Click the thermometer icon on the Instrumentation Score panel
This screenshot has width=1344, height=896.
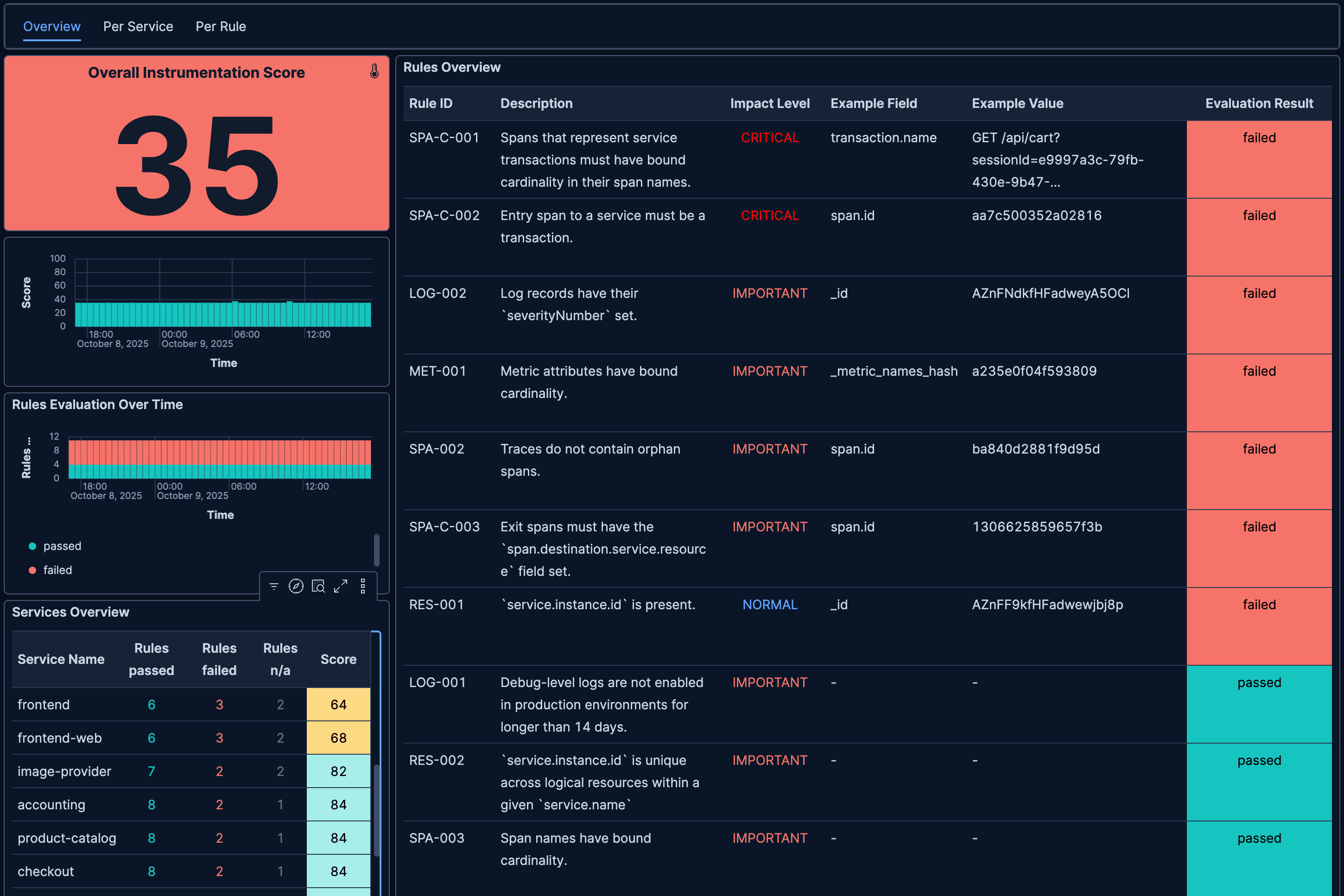[374, 72]
